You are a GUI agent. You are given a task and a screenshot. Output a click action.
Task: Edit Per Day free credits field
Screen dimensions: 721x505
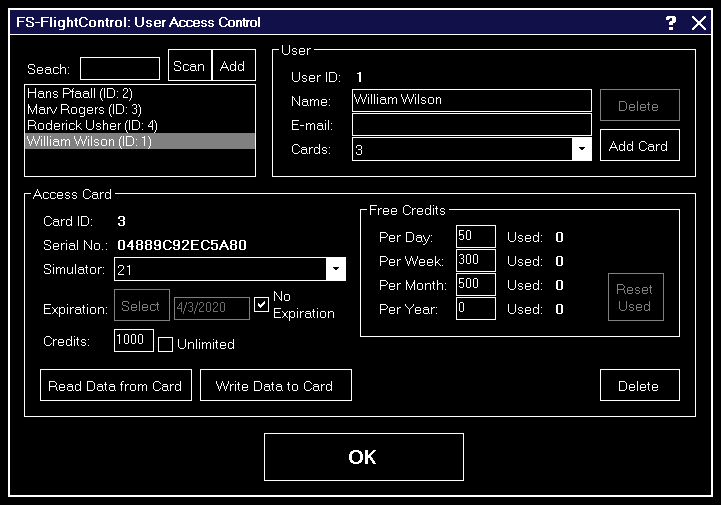(x=476, y=236)
